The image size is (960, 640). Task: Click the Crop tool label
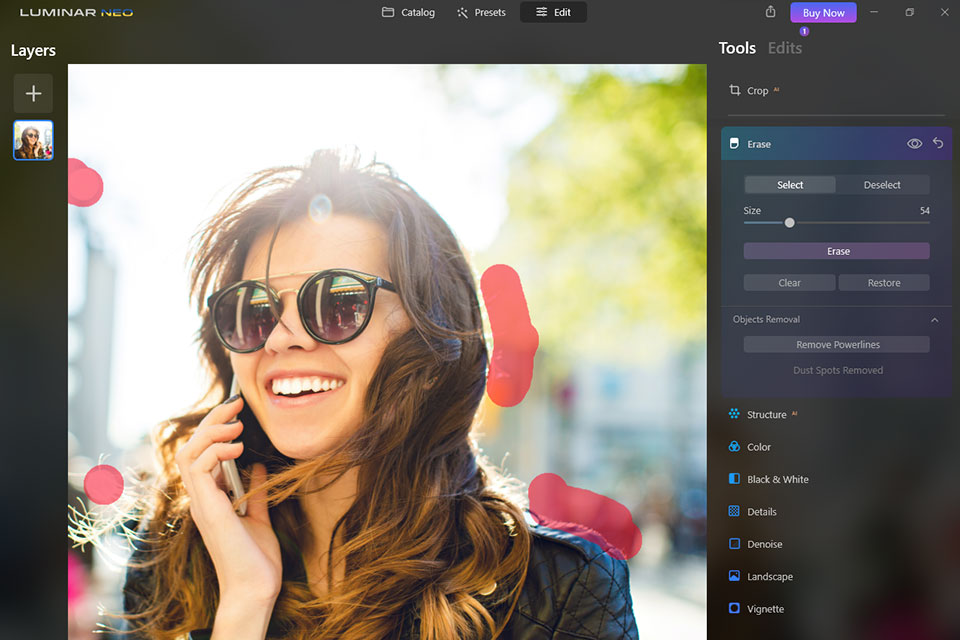(757, 91)
